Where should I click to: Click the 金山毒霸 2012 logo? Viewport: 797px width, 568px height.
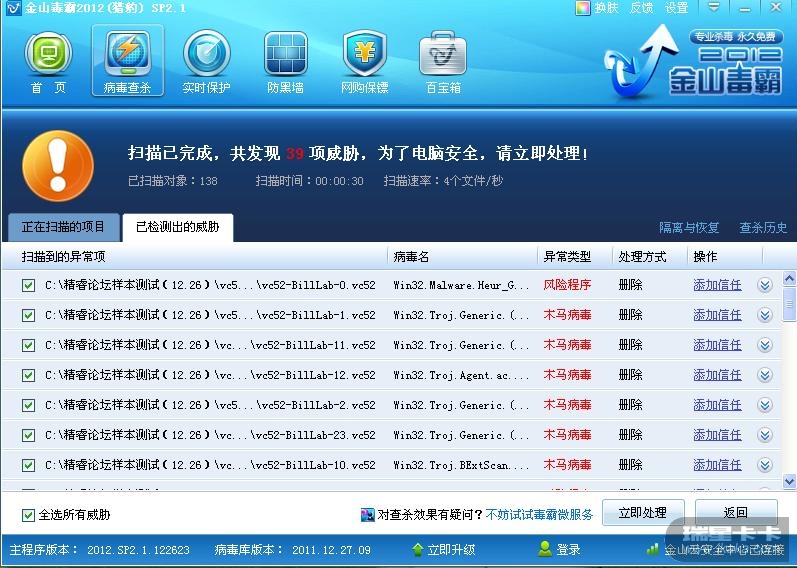point(694,61)
